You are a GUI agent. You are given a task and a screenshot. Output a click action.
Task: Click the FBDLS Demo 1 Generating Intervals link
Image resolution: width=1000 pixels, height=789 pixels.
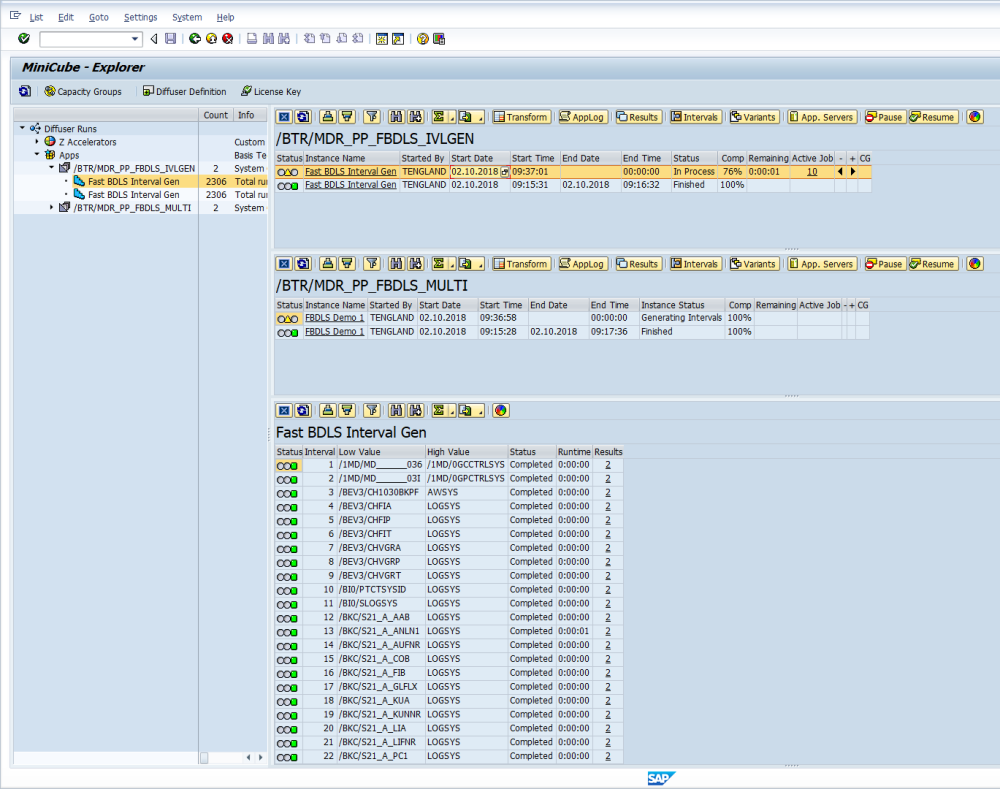[x=334, y=318]
